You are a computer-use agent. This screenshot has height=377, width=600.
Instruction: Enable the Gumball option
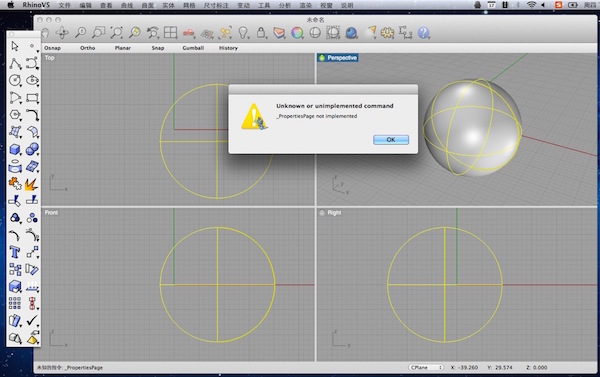point(193,48)
